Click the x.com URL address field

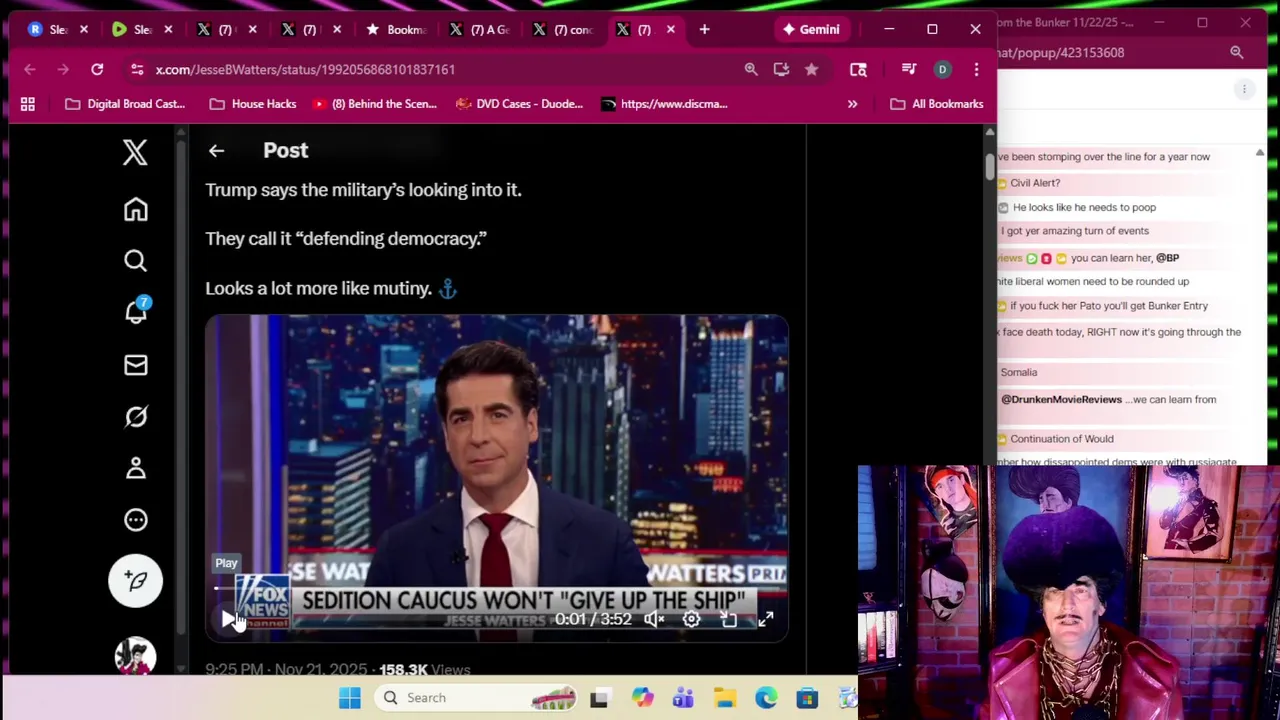(305, 69)
